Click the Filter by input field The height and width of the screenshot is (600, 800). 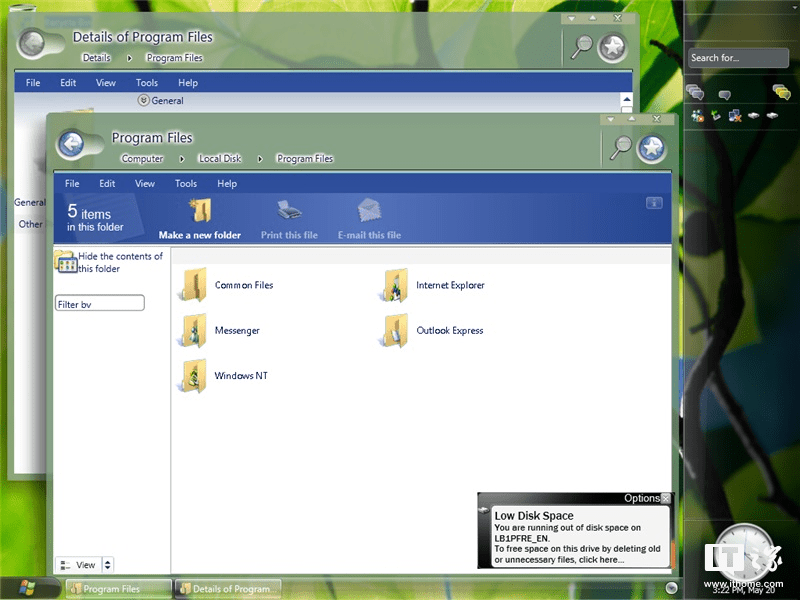coord(99,303)
